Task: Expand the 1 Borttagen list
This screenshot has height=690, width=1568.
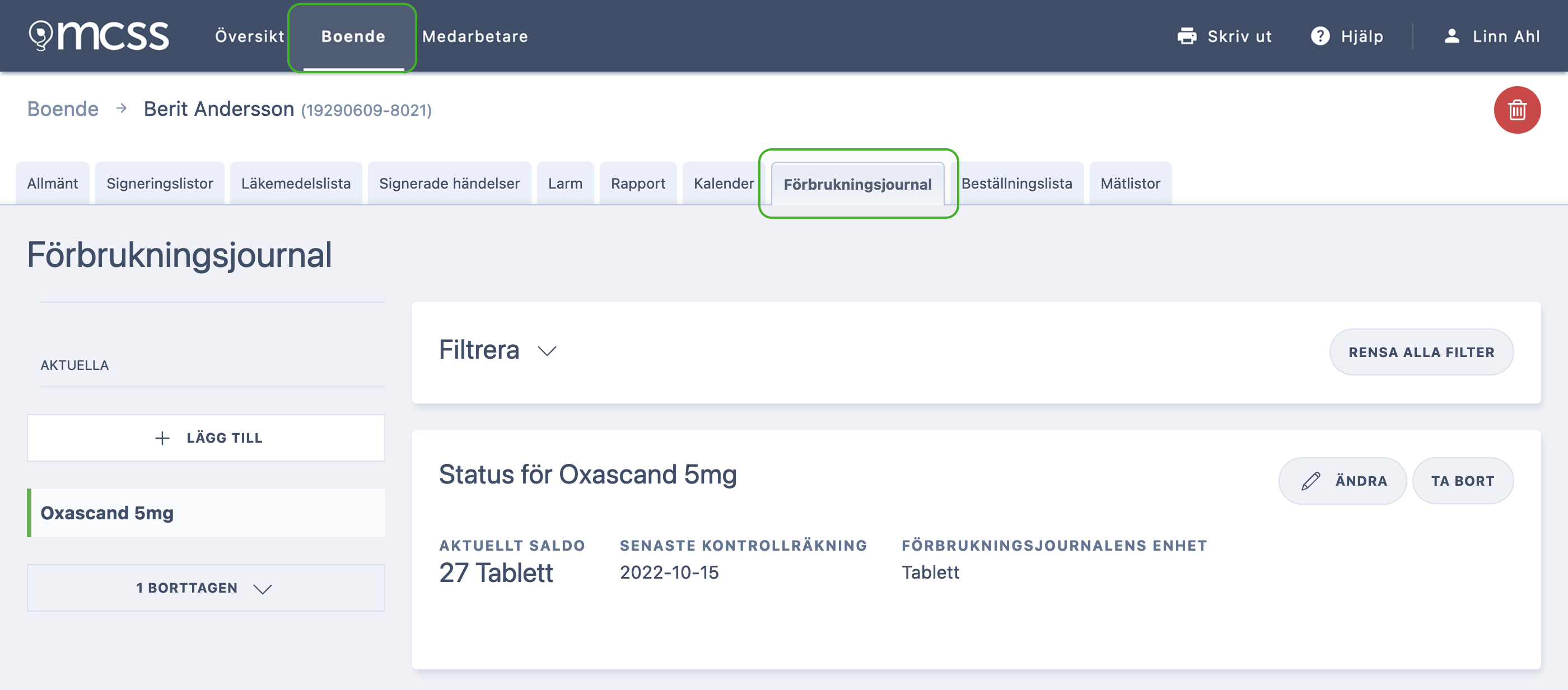Action: [206, 588]
